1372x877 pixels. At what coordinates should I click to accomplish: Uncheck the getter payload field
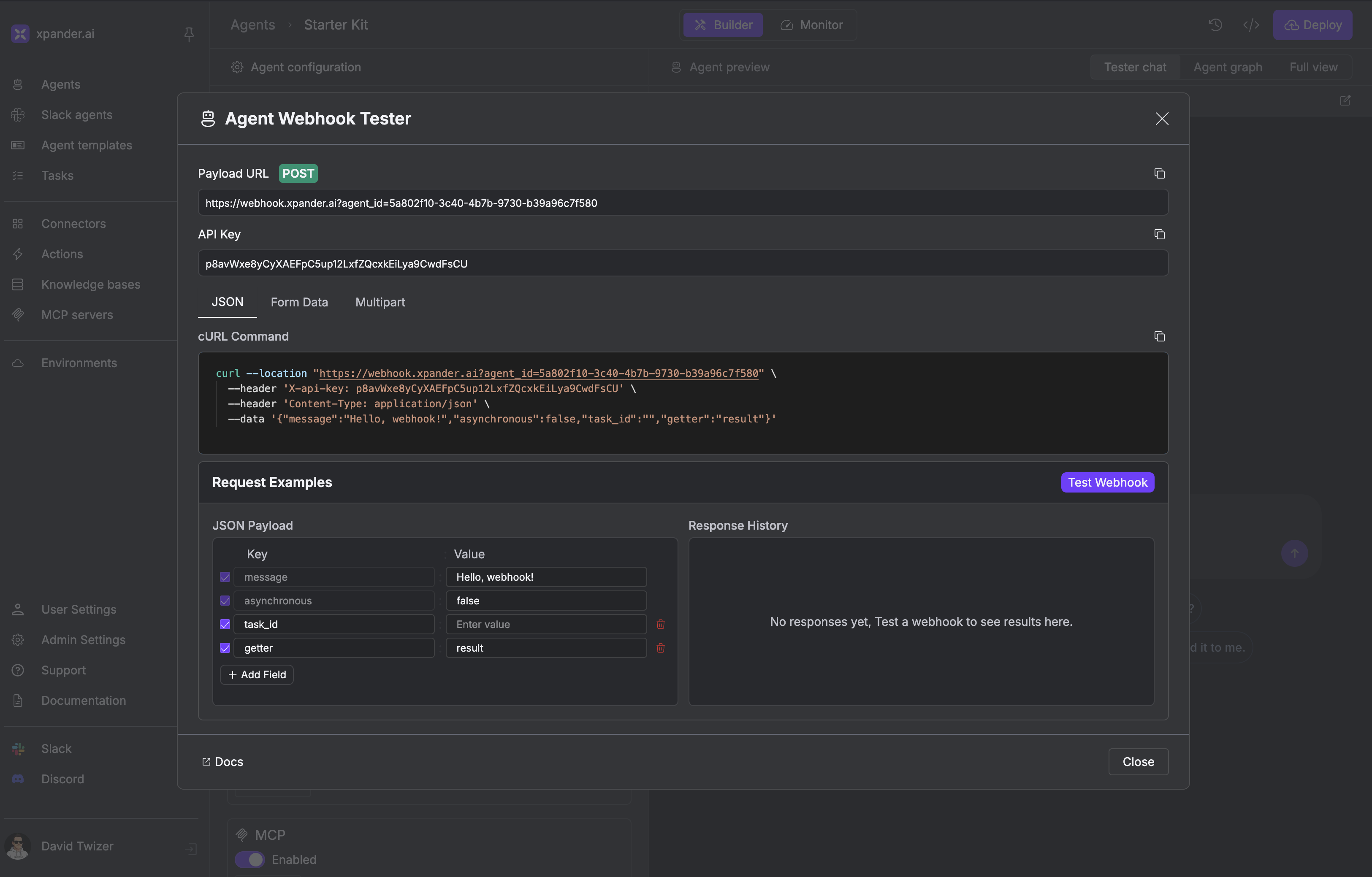coord(225,647)
